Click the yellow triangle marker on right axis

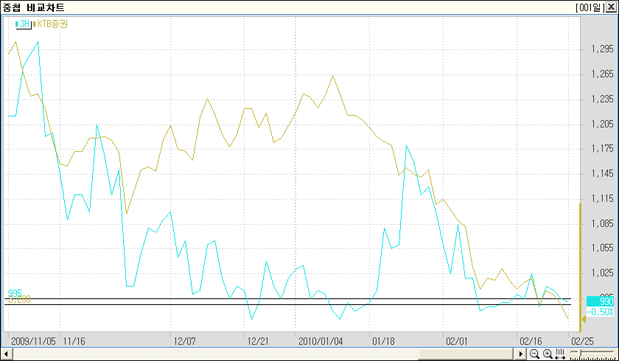click(x=583, y=320)
